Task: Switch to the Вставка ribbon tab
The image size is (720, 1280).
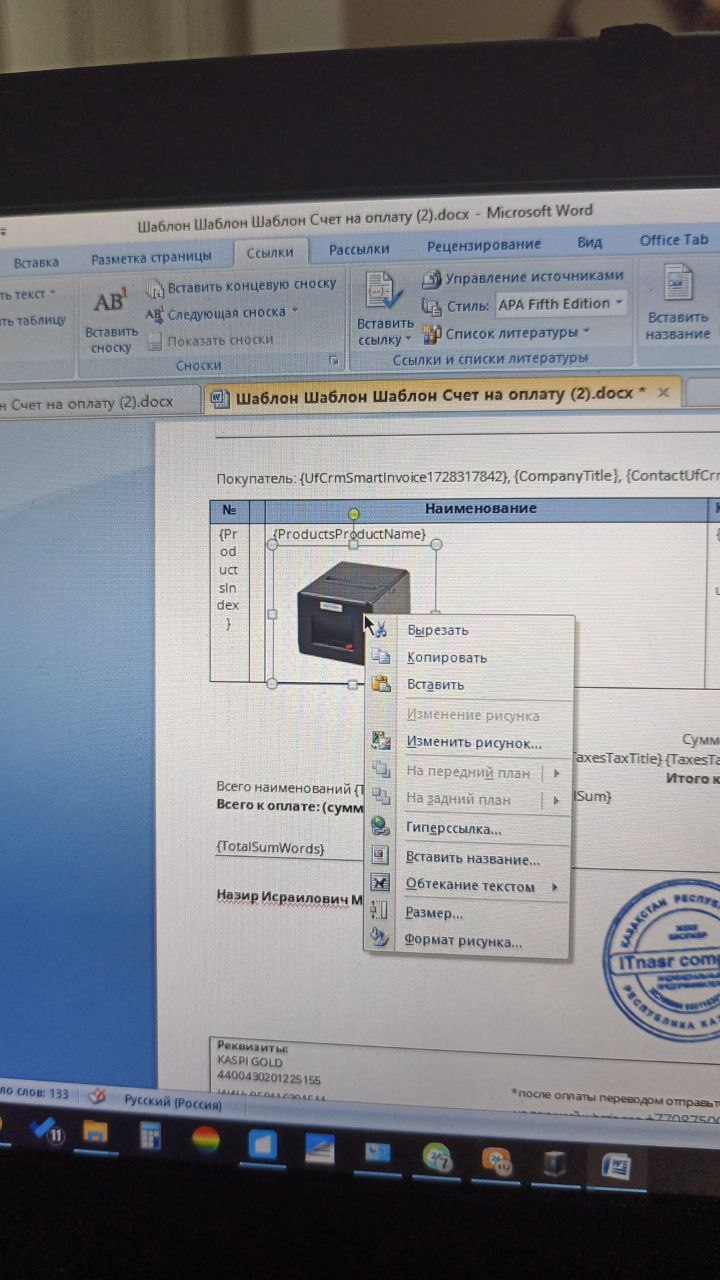Action: tap(36, 263)
